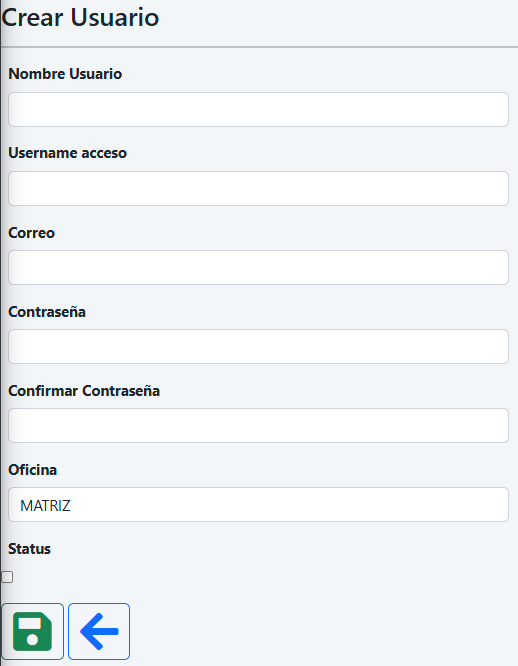Focus the Confirmar Contraseña field
518x666 pixels.
coord(258,426)
